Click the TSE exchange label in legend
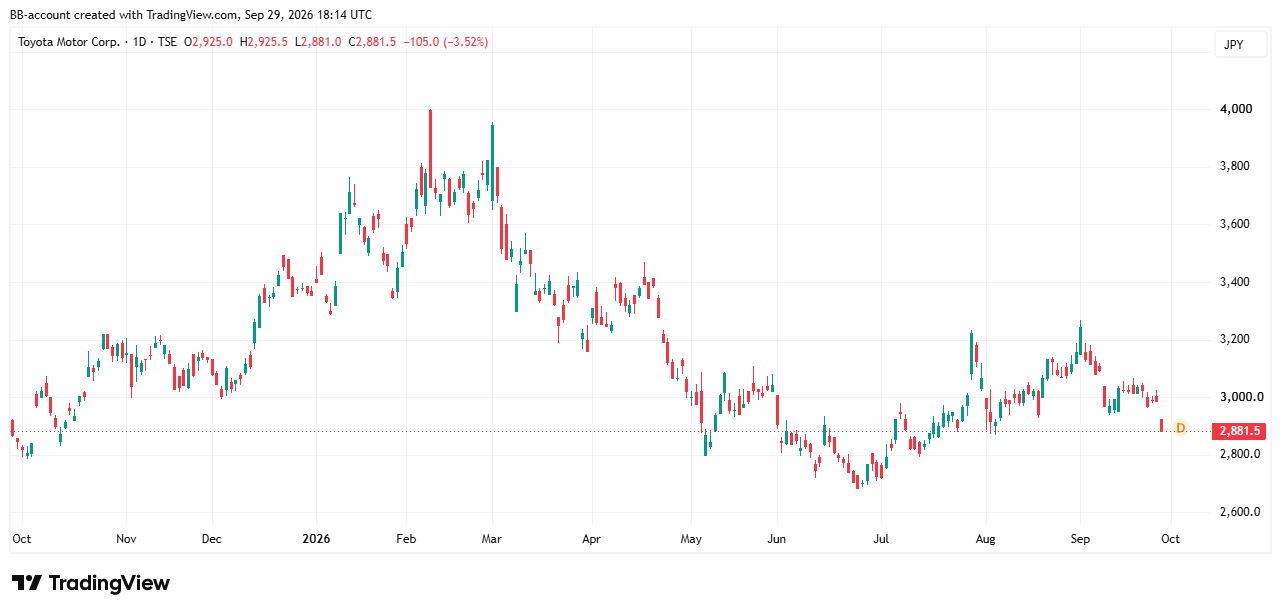Viewport: 1281px width, 613px height. pyautogui.click(x=168, y=42)
